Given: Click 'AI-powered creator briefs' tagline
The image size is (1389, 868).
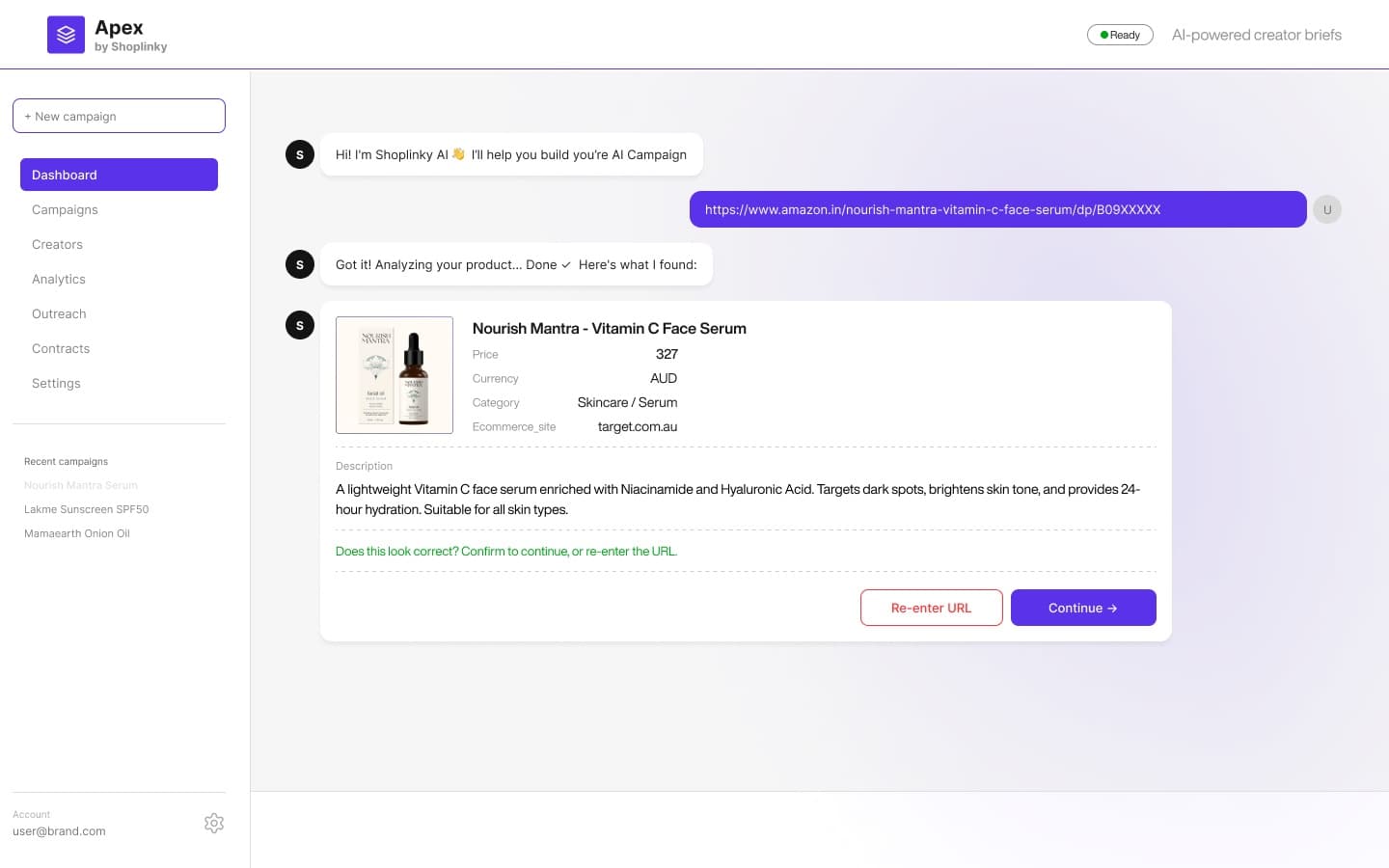Looking at the screenshot, I should pos(1257,35).
